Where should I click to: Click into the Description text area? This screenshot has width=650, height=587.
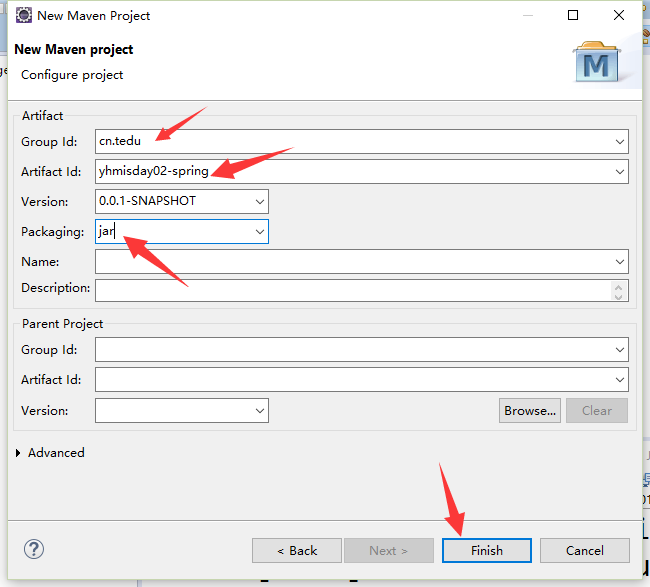[361, 290]
